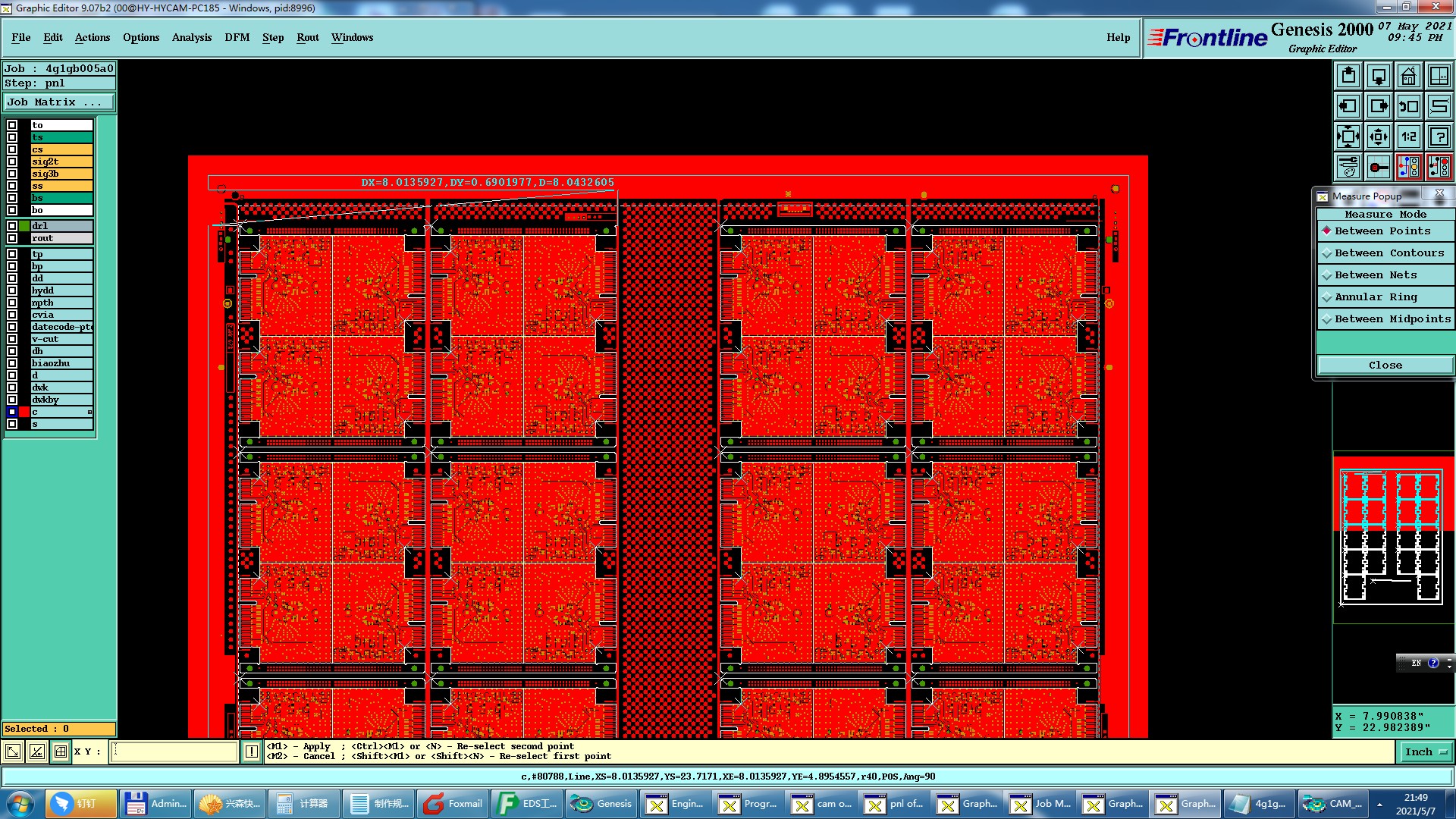Toggle visibility checkbox of the sig2t layer
The image size is (1456, 819).
click(x=12, y=162)
